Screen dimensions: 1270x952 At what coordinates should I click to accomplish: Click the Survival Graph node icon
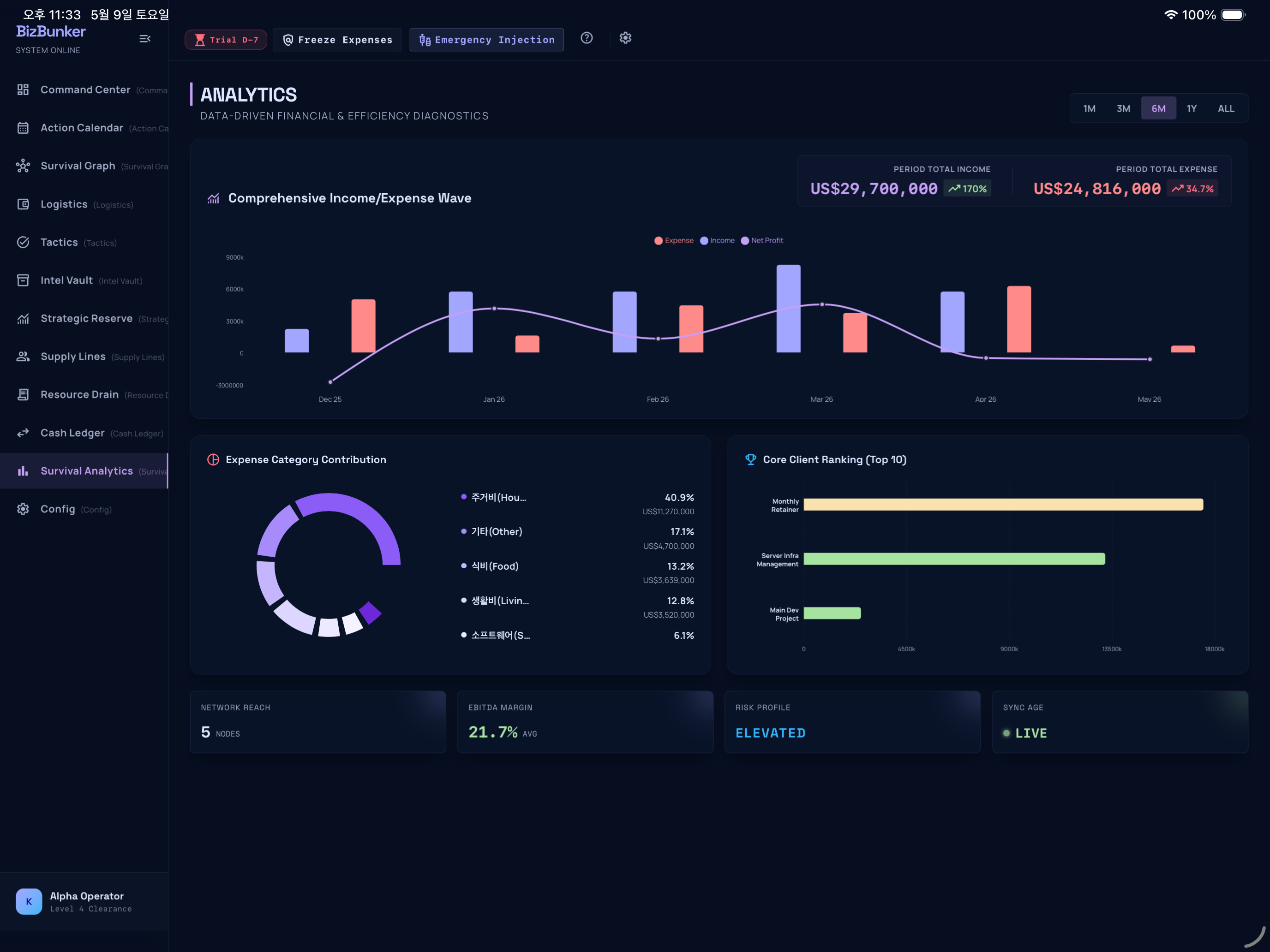tap(23, 166)
